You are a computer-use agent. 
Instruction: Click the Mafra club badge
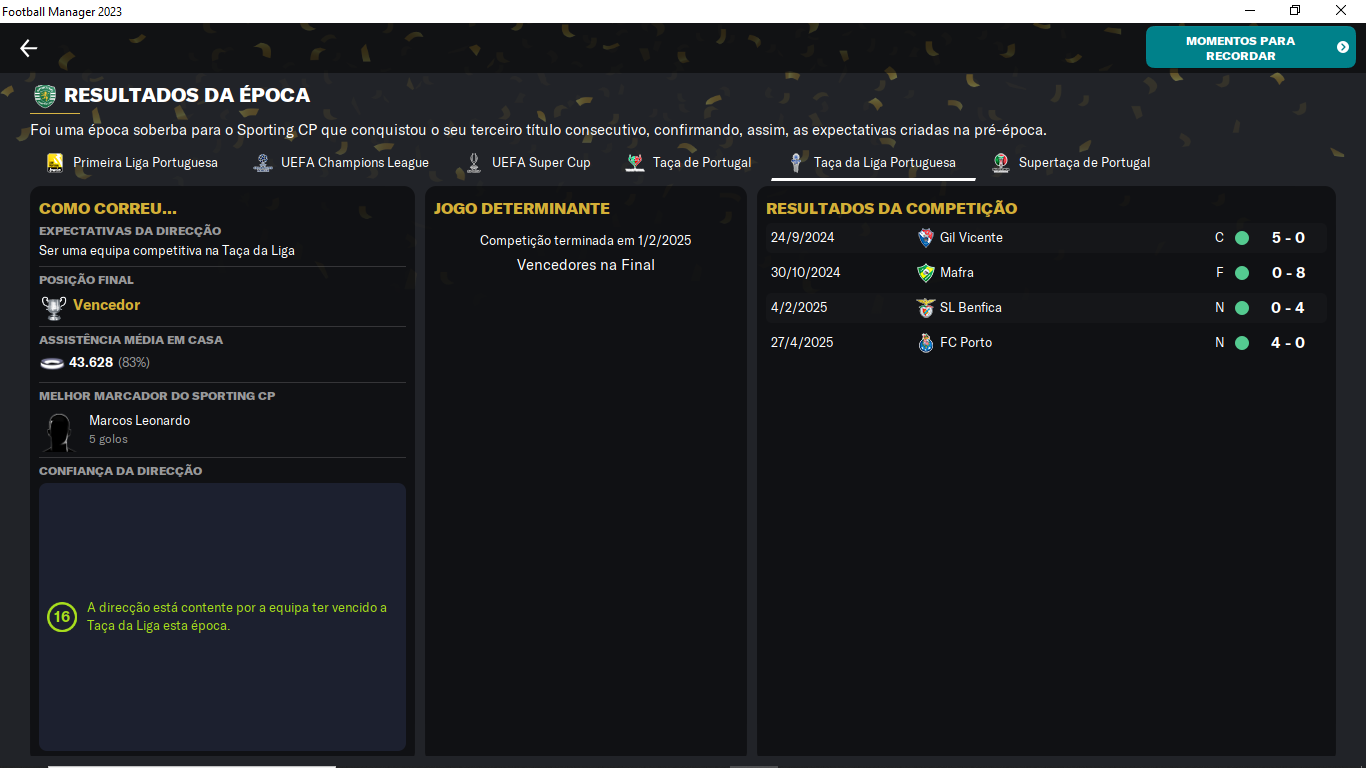926,273
